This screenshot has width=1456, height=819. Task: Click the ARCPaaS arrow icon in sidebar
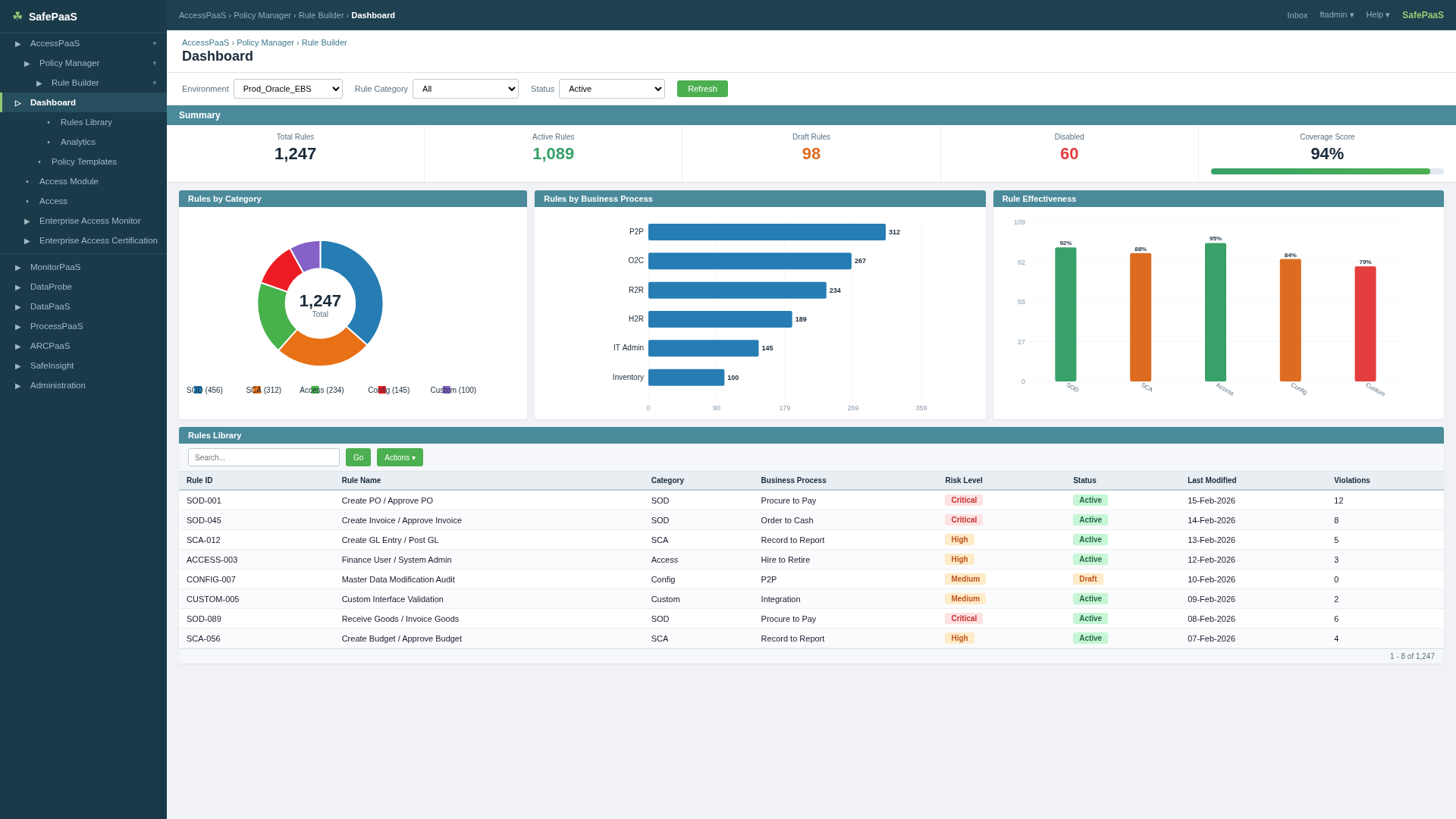(x=18, y=347)
